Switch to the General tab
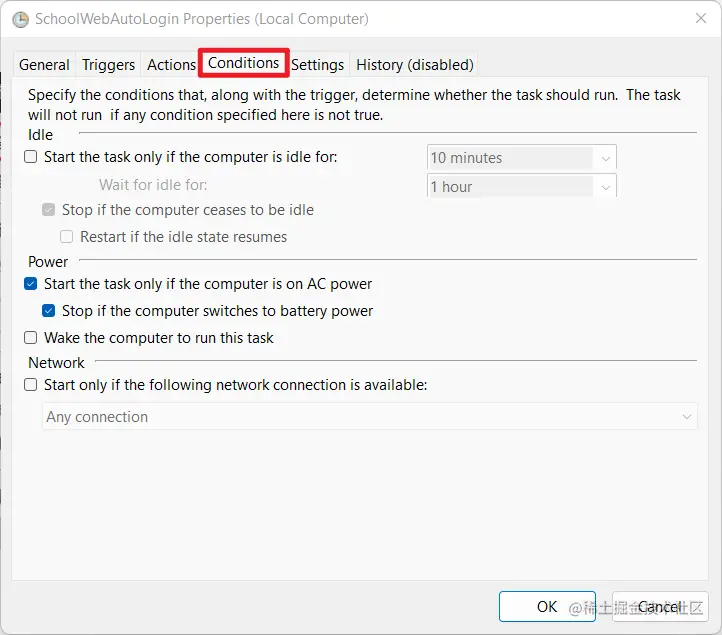Viewport: 722px width, 635px height. pyautogui.click(x=44, y=64)
